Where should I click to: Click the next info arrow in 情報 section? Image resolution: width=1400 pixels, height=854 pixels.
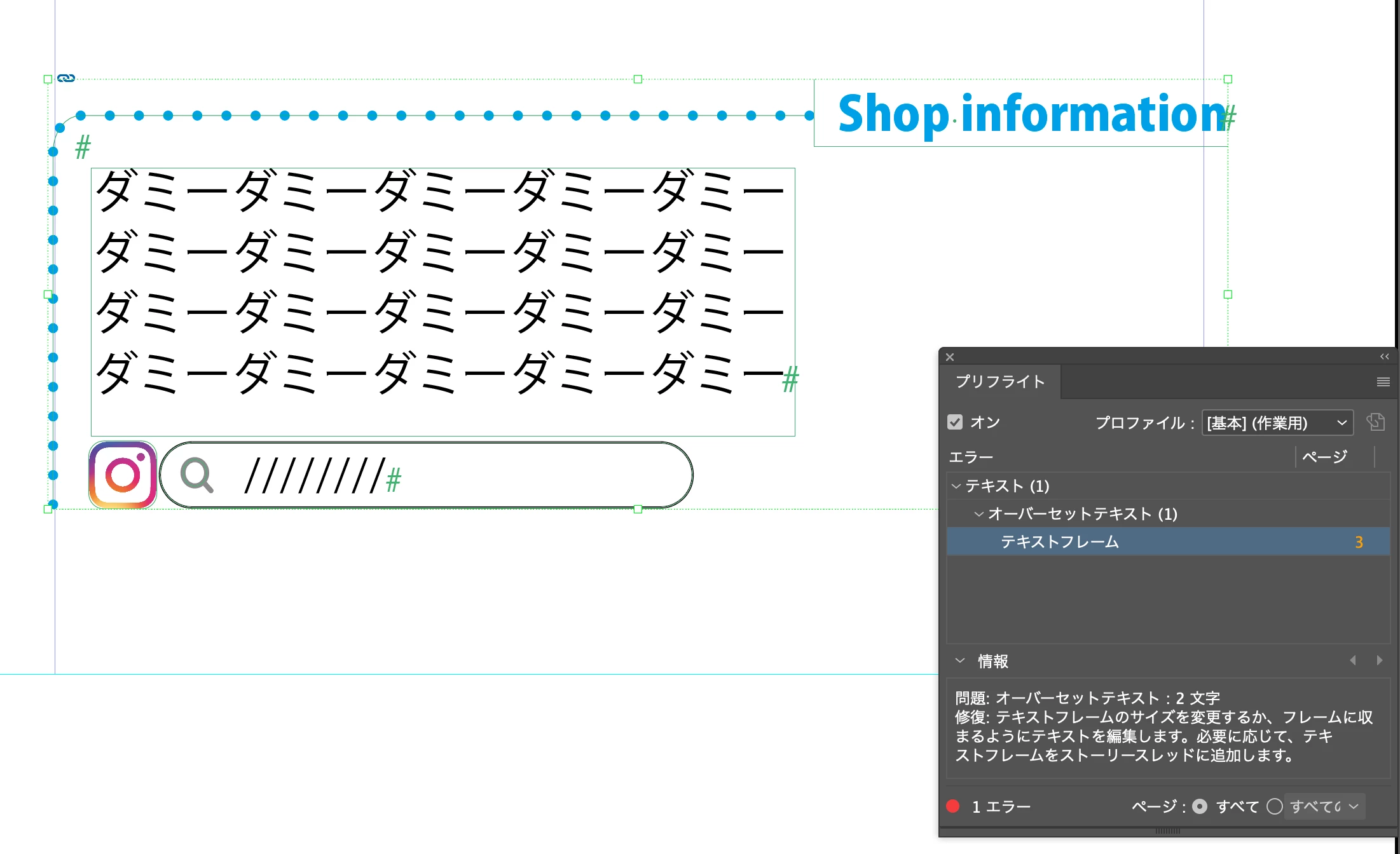click(1379, 661)
